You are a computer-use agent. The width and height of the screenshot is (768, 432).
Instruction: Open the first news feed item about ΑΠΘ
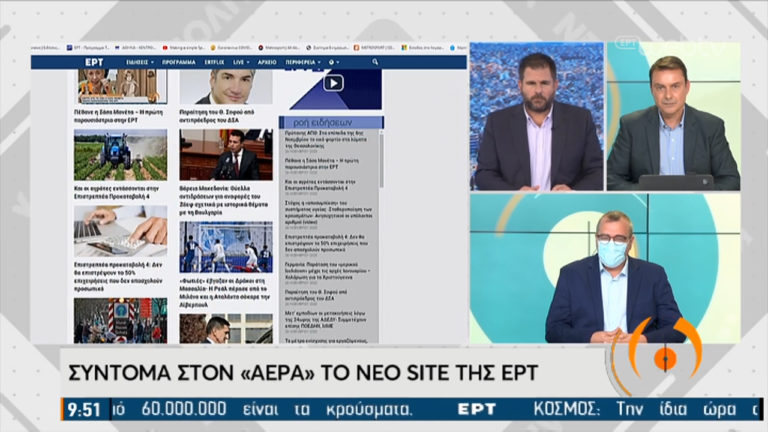[x=326, y=140]
